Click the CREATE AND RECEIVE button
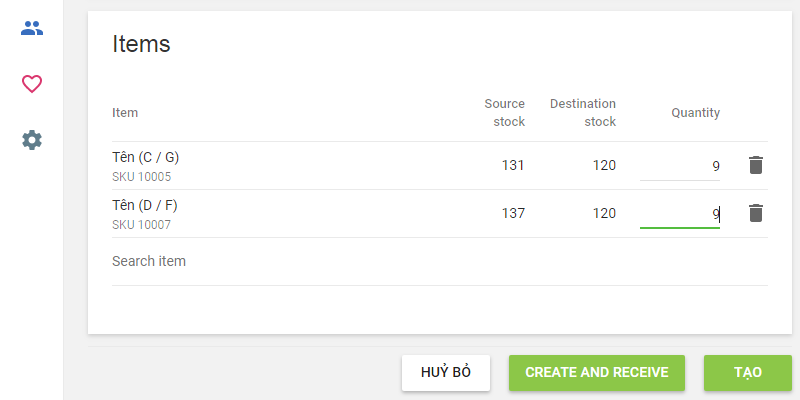This screenshot has width=800, height=400. click(x=596, y=372)
